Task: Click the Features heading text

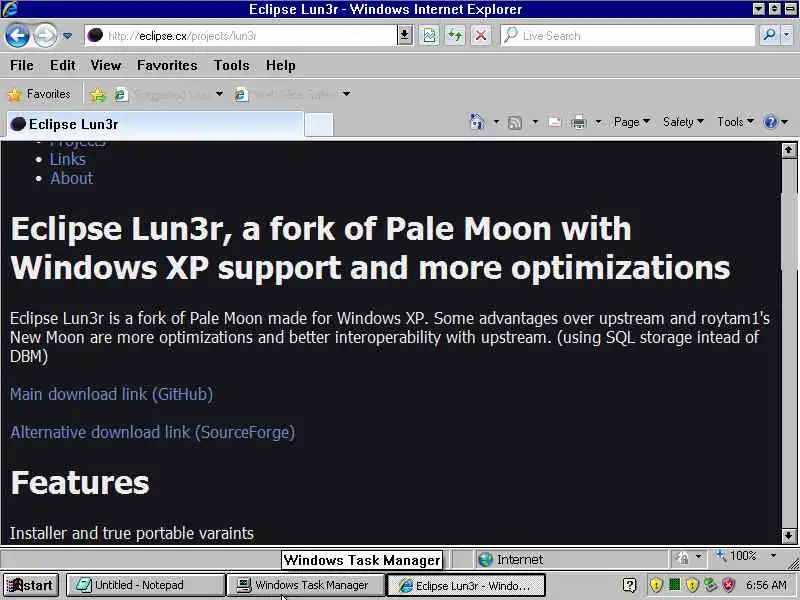Action: pyautogui.click(x=80, y=483)
